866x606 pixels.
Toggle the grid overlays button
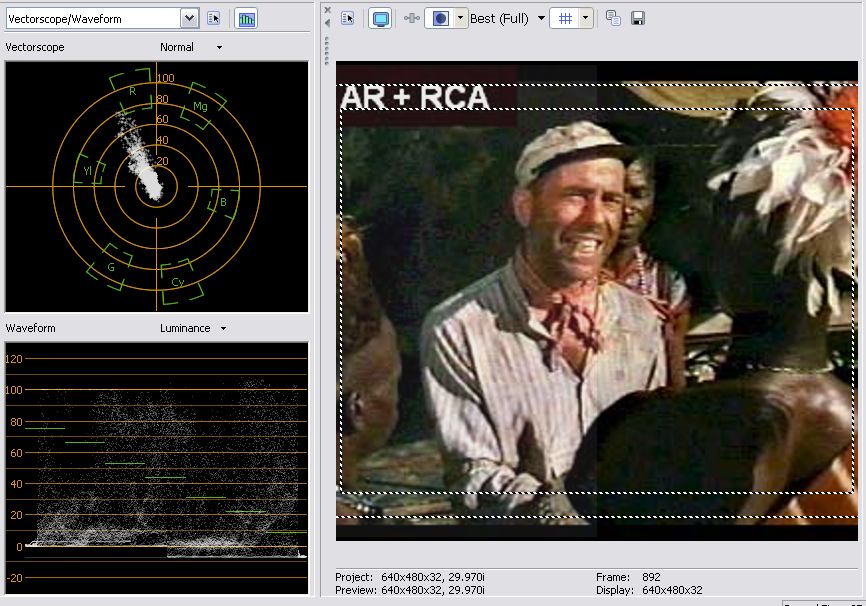click(x=565, y=19)
